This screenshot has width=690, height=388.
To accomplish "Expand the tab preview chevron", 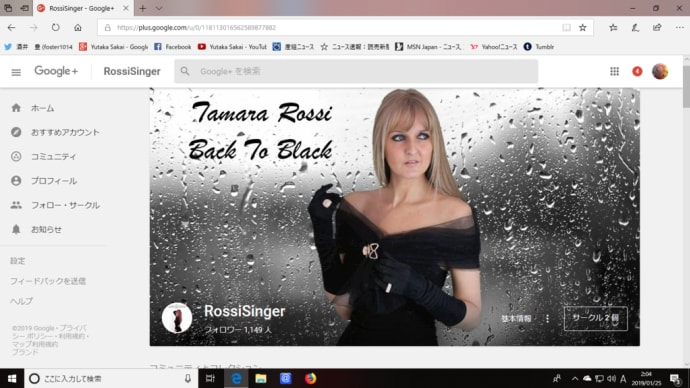I will point(159,8).
